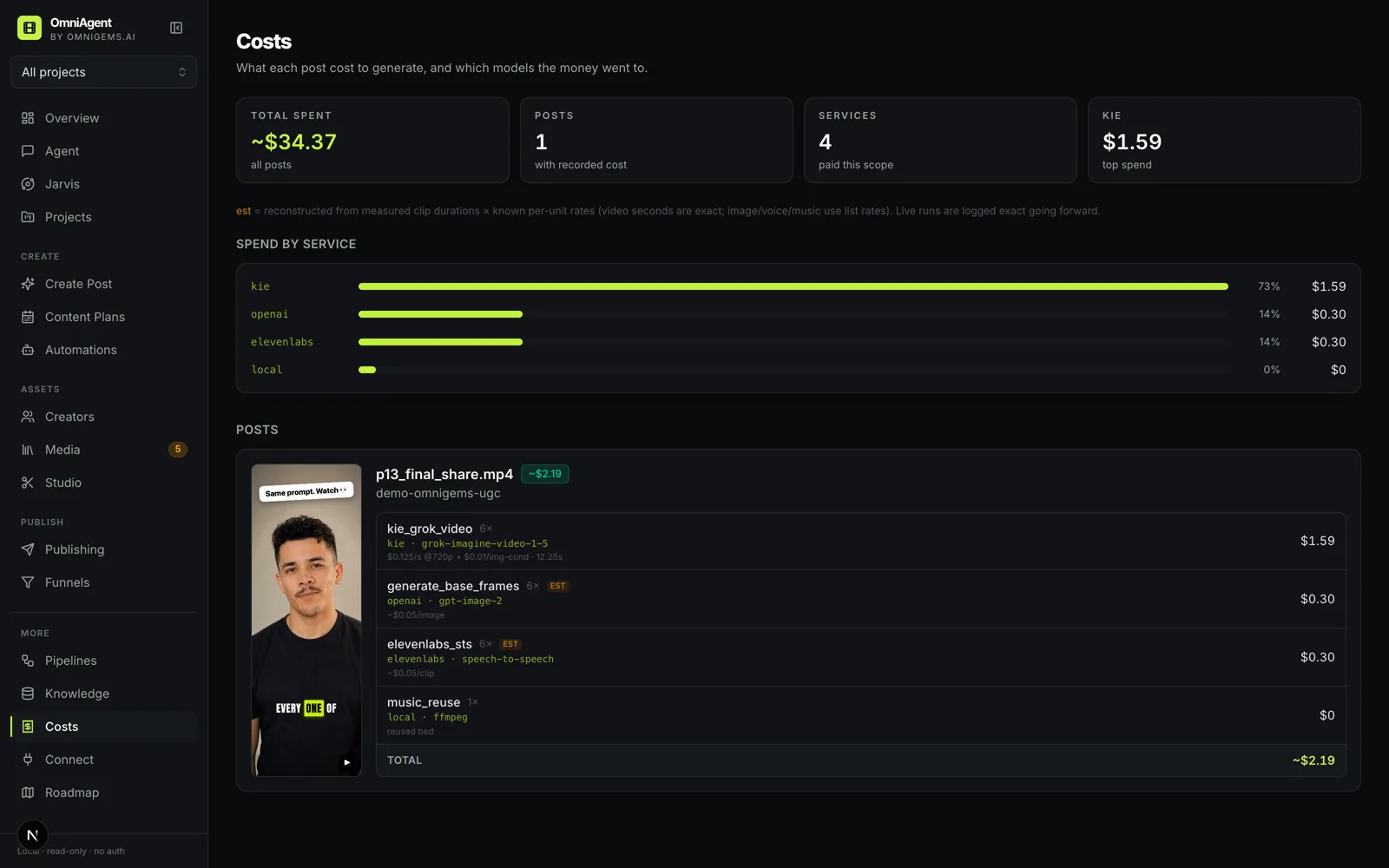Open Knowledge label in sidebar

coord(77,694)
